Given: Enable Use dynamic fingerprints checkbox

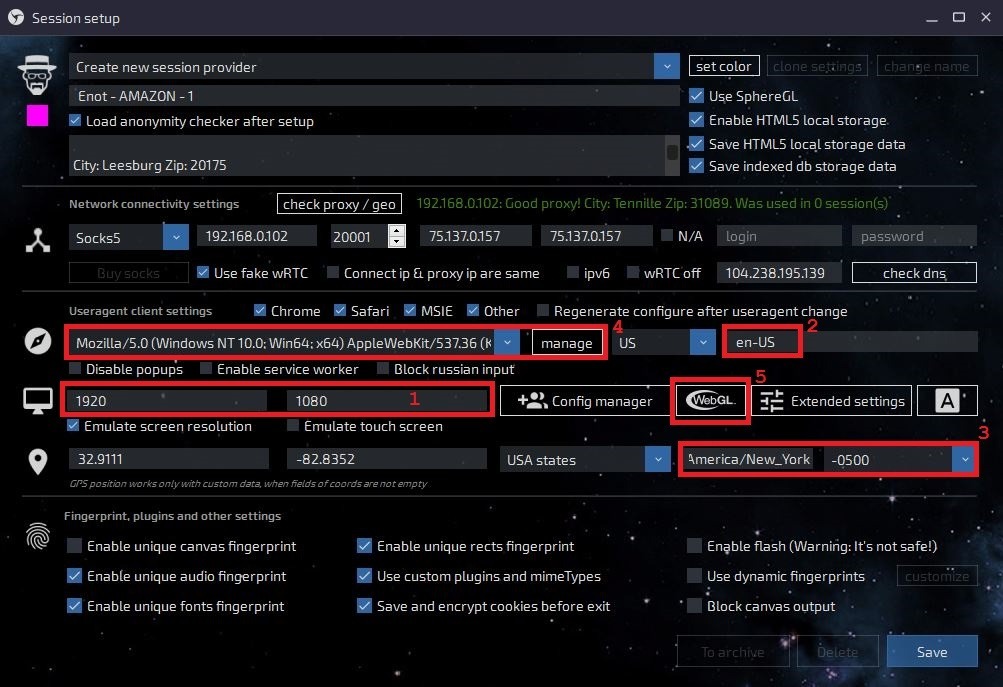Looking at the screenshot, I should (x=694, y=576).
